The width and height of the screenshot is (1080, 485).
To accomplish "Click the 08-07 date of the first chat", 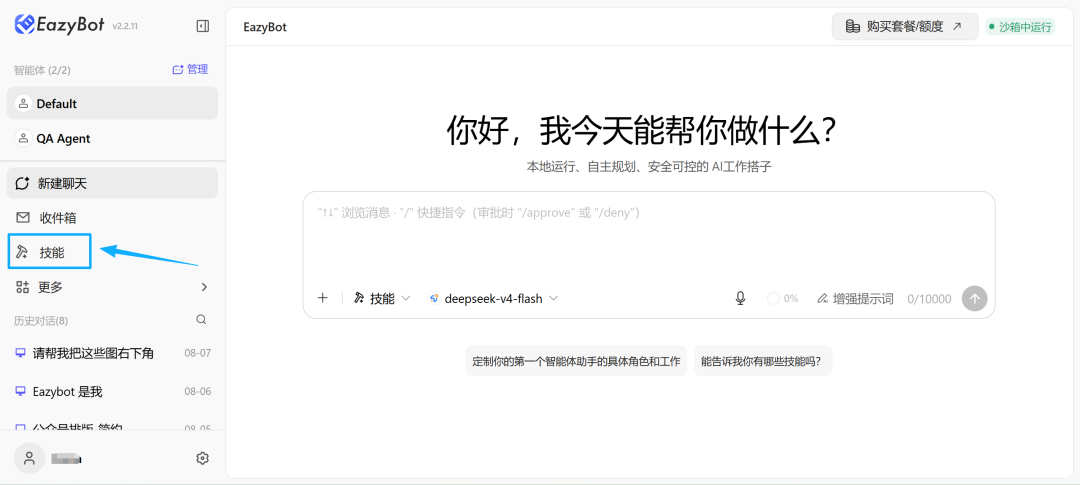I will [198, 353].
